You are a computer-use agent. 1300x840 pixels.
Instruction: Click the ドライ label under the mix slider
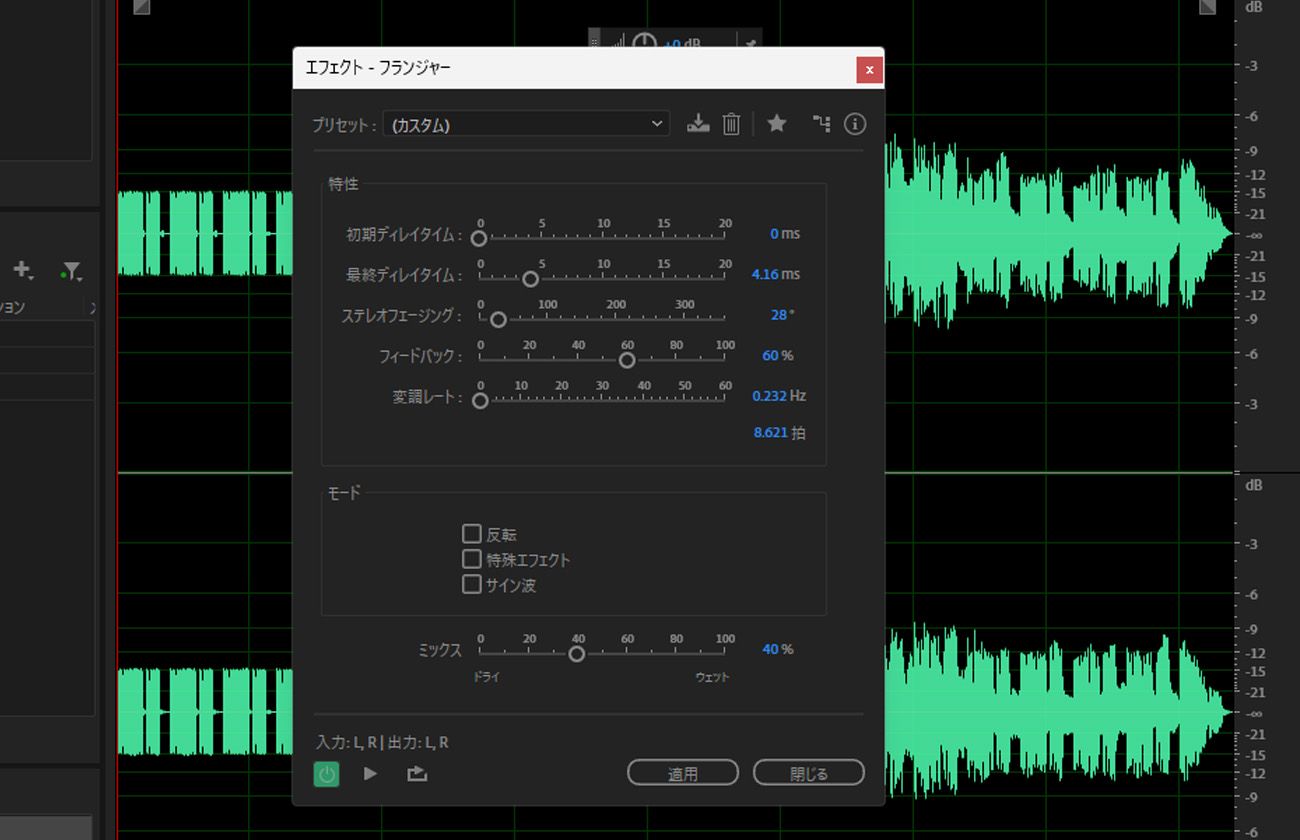(486, 677)
